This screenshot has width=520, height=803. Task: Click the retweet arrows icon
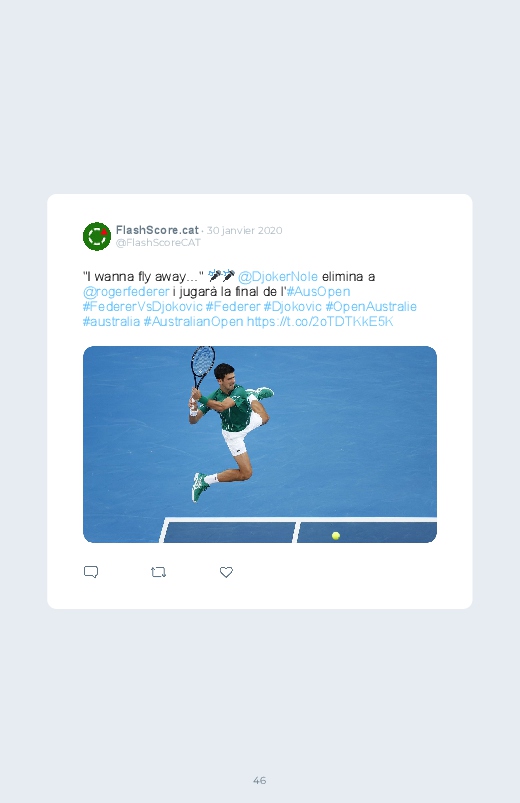coord(158,572)
